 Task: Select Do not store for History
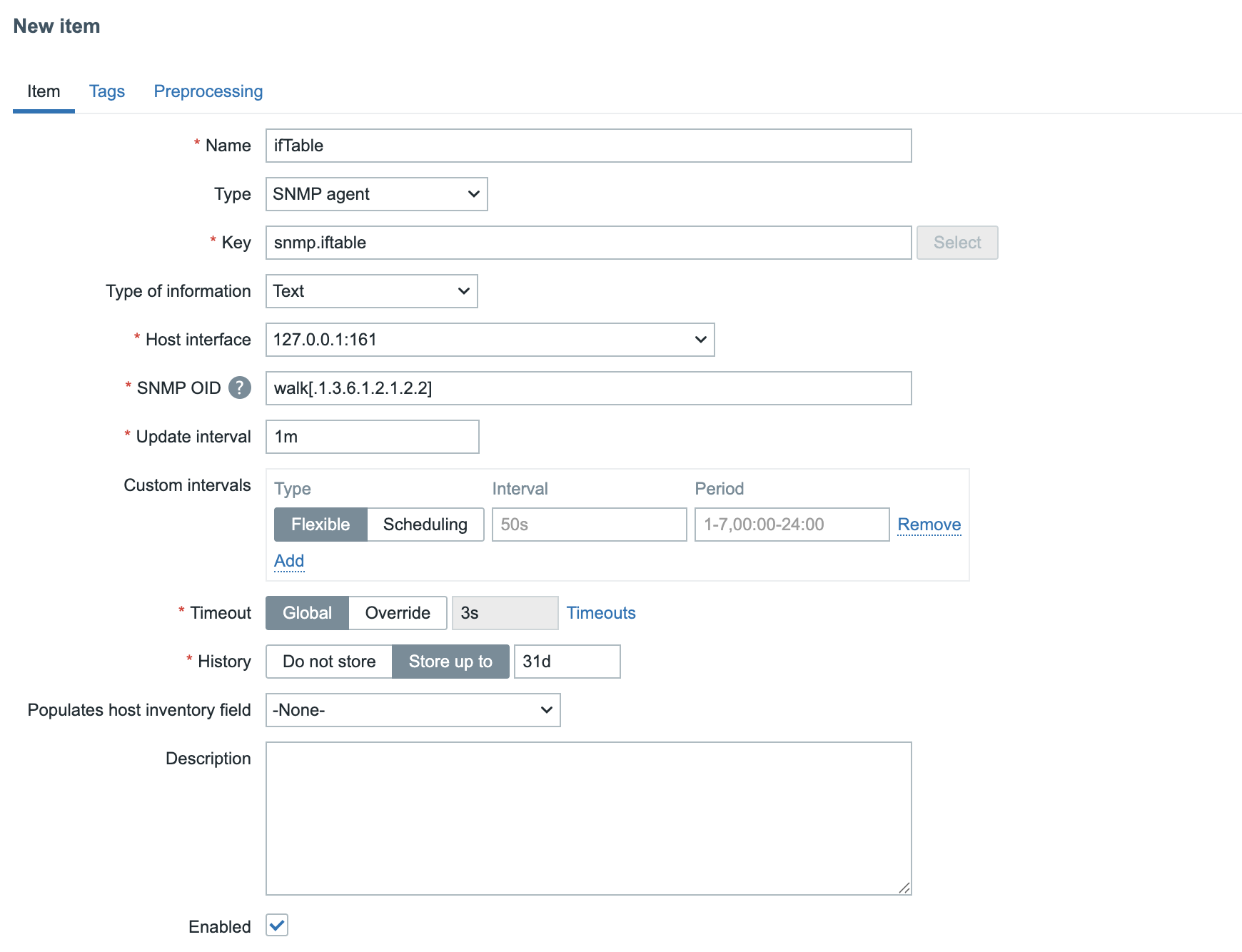pyautogui.click(x=328, y=661)
